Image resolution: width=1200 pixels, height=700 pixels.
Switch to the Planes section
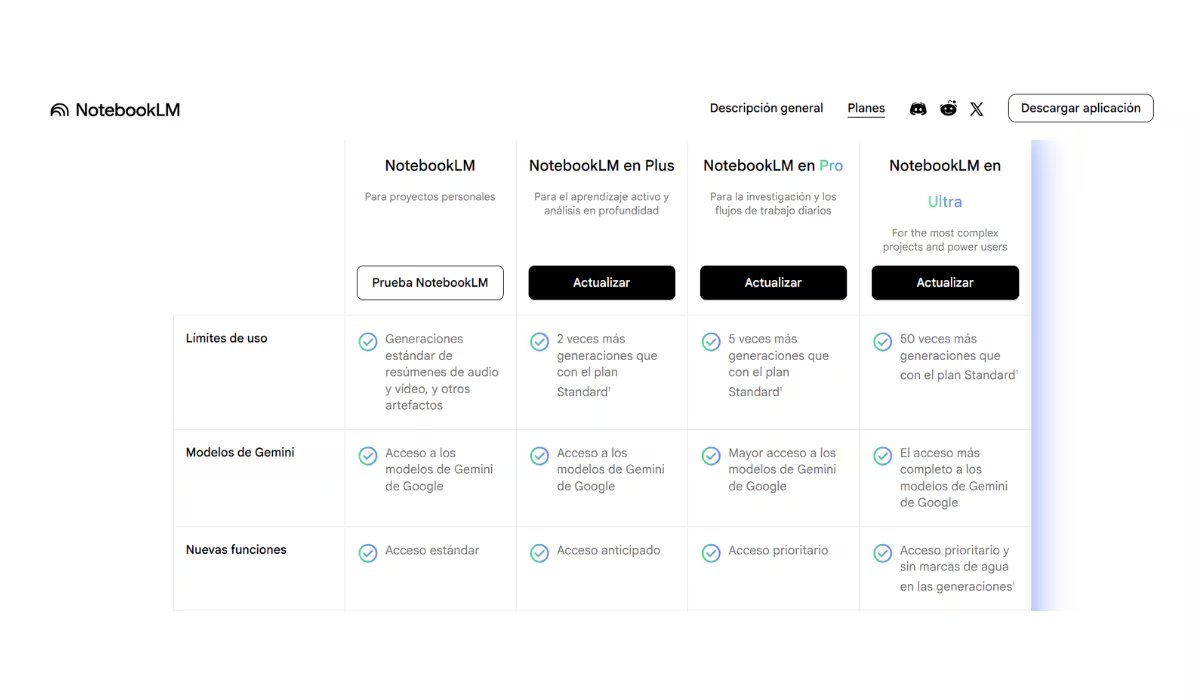point(866,108)
